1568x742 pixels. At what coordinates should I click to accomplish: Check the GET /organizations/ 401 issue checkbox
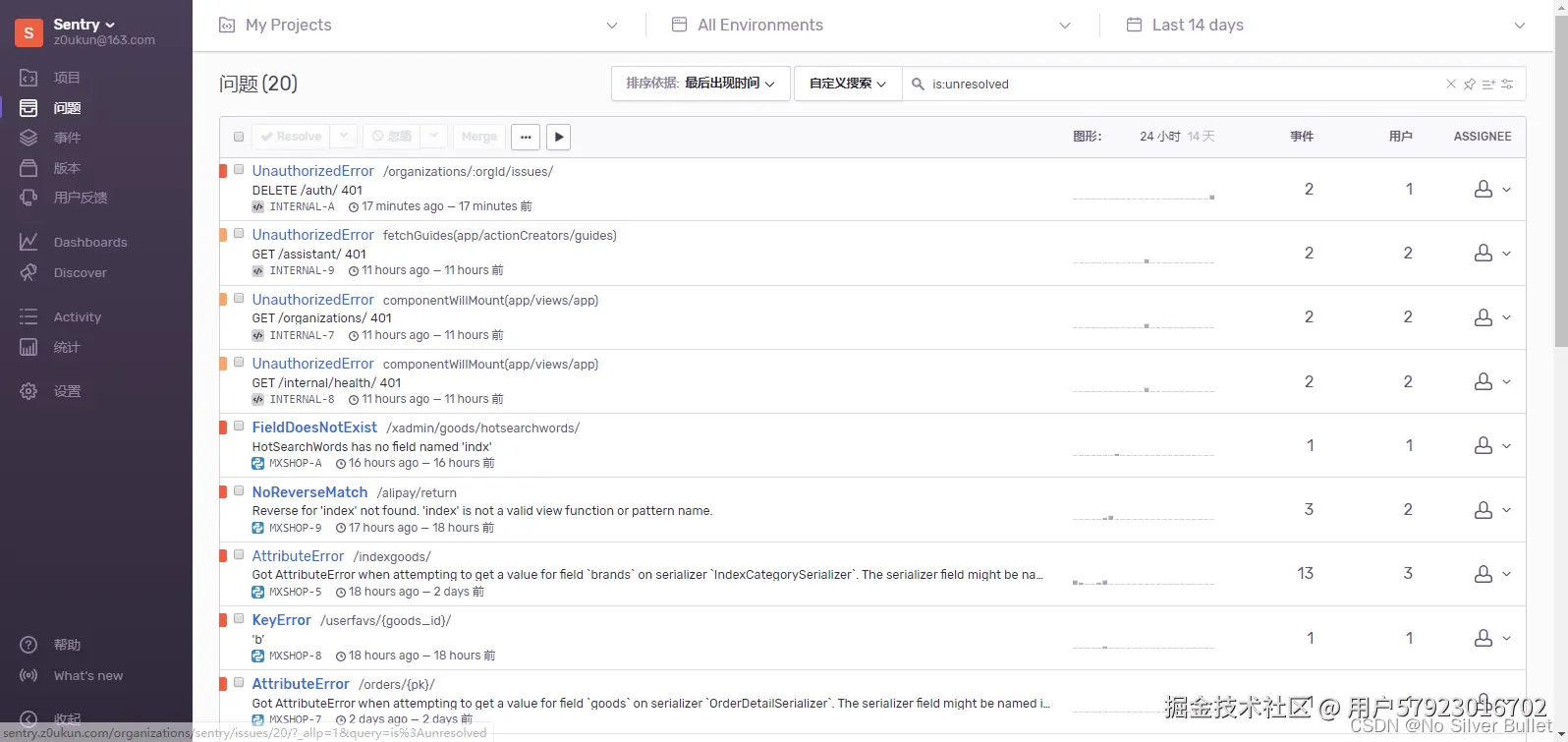[x=239, y=298]
